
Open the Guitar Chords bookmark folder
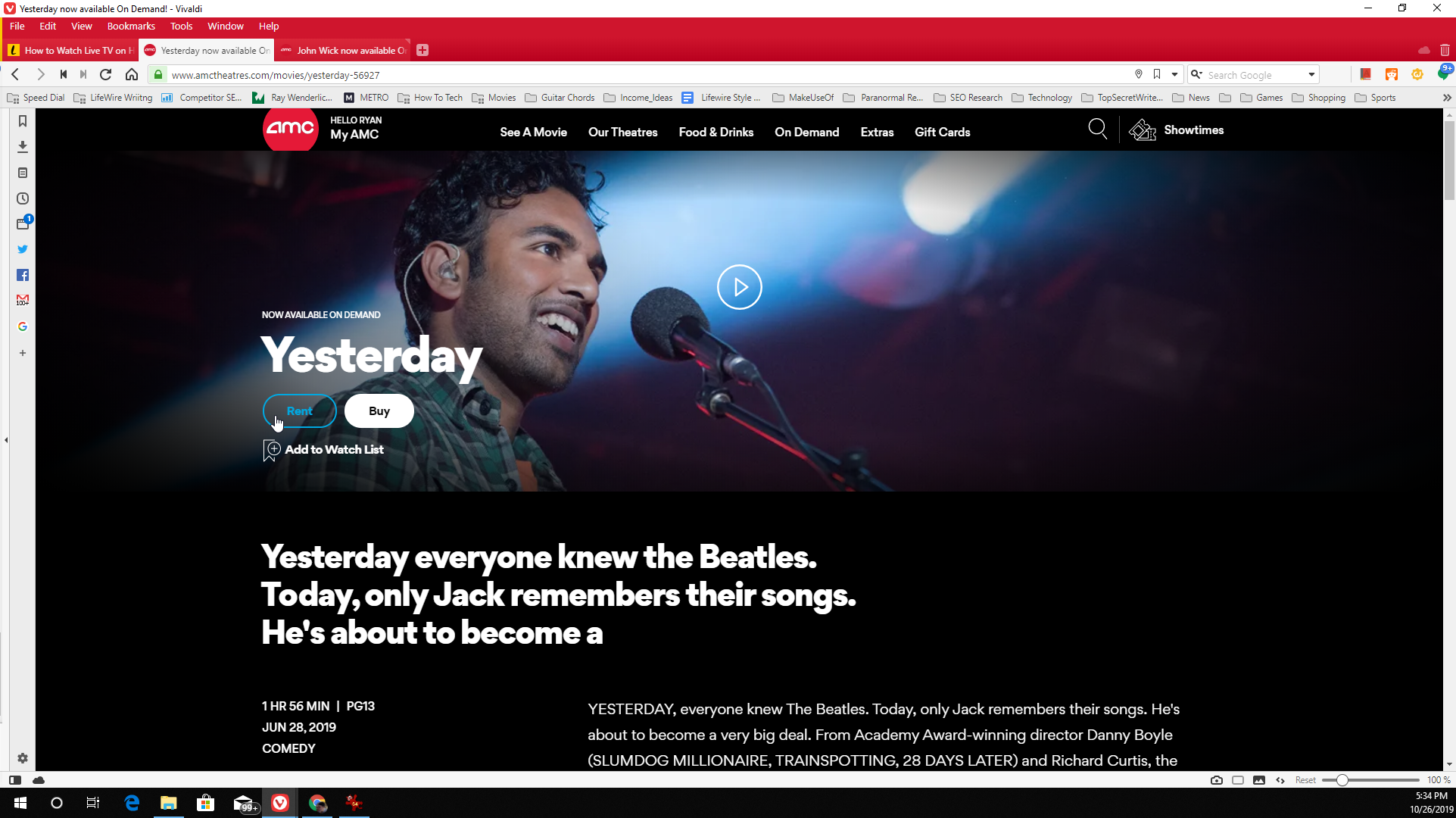coord(560,98)
